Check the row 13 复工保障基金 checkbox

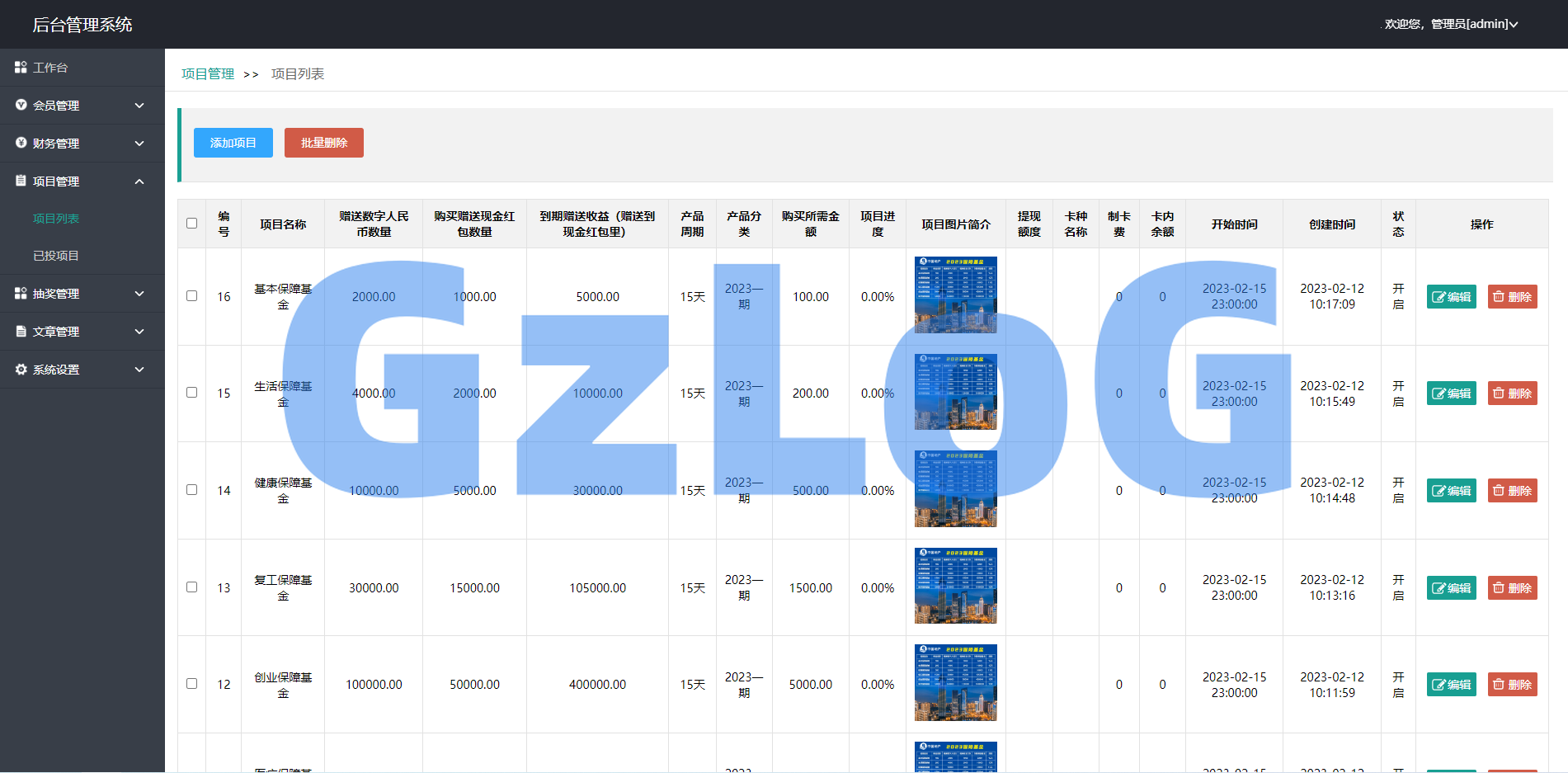coord(192,587)
